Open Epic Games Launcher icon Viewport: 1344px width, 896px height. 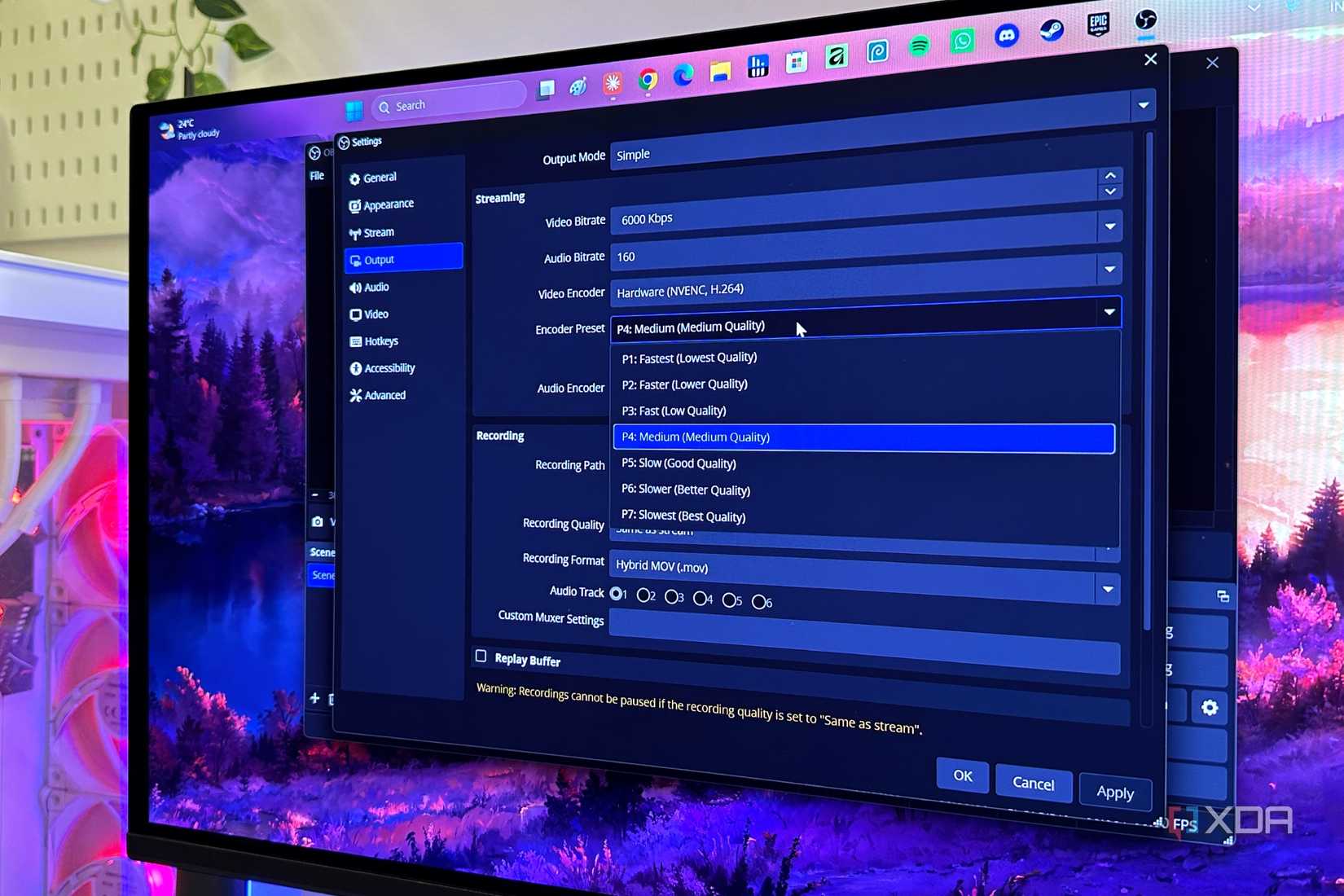(x=1098, y=24)
